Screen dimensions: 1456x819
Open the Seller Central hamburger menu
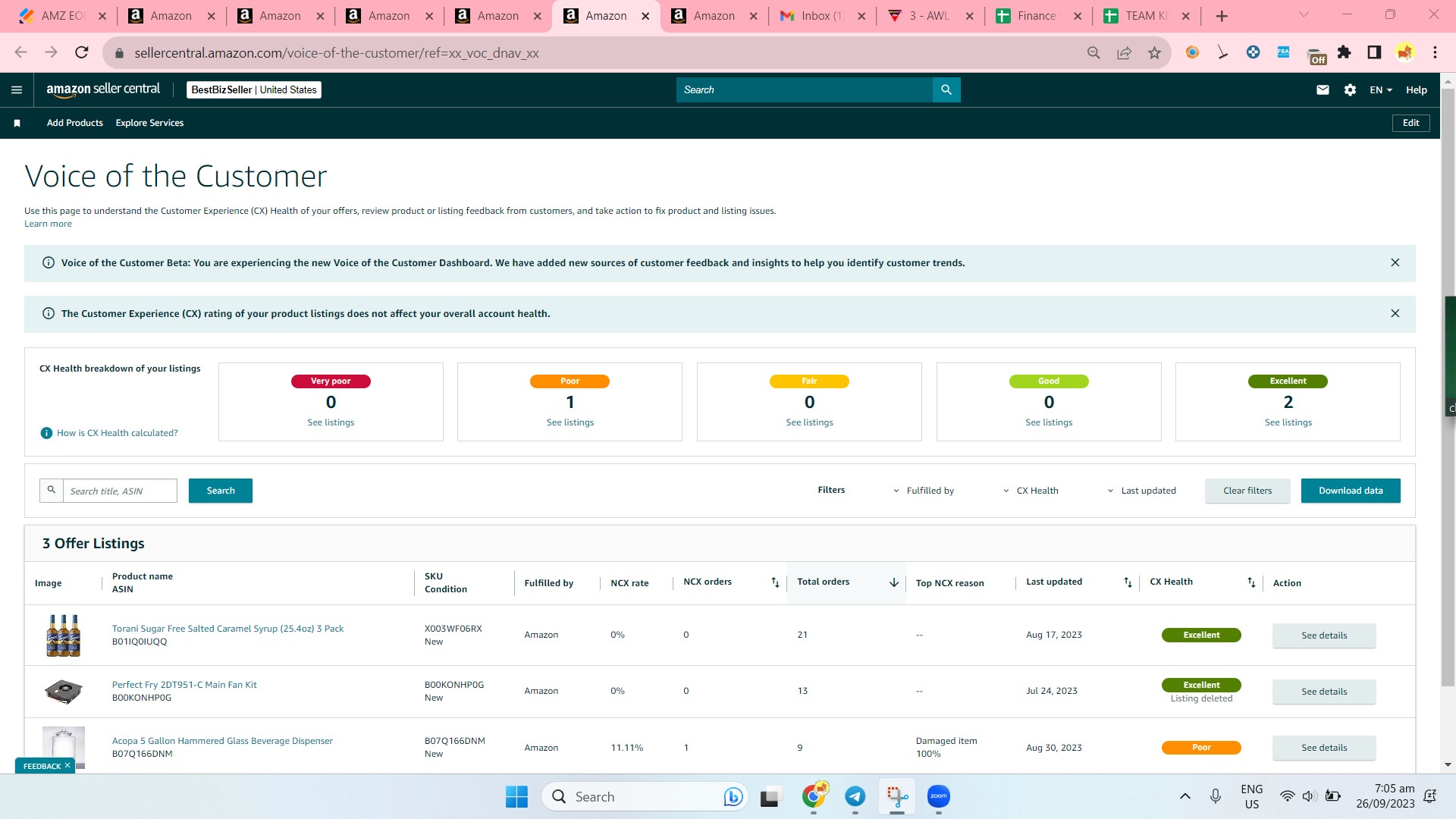pyautogui.click(x=17, y=89)
